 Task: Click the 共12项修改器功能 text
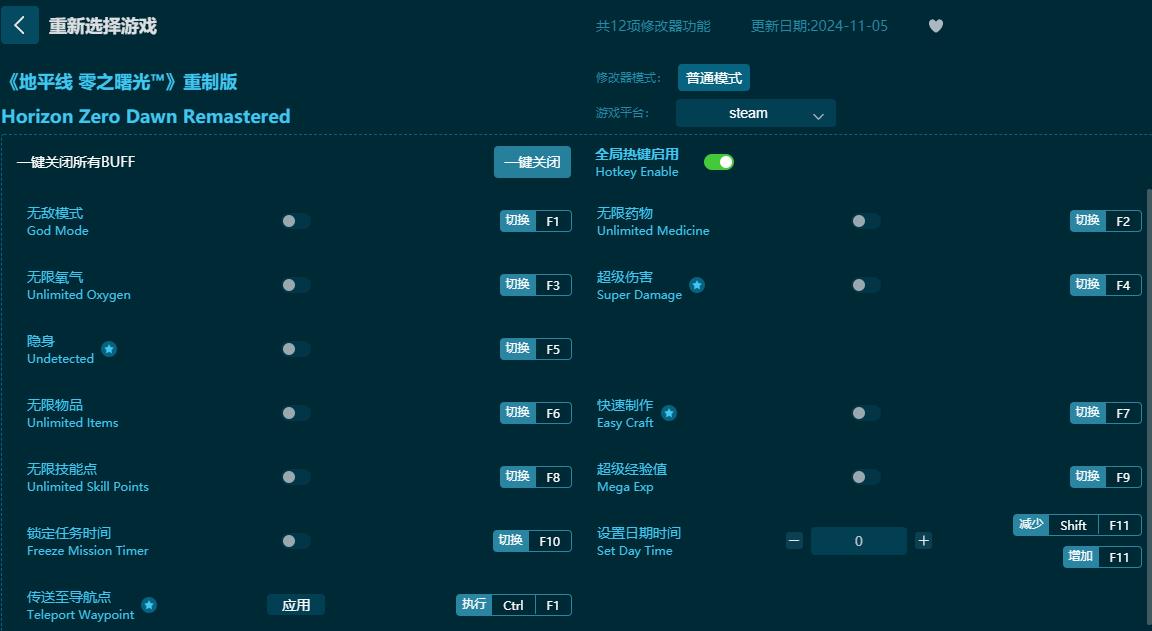point(652,26)
